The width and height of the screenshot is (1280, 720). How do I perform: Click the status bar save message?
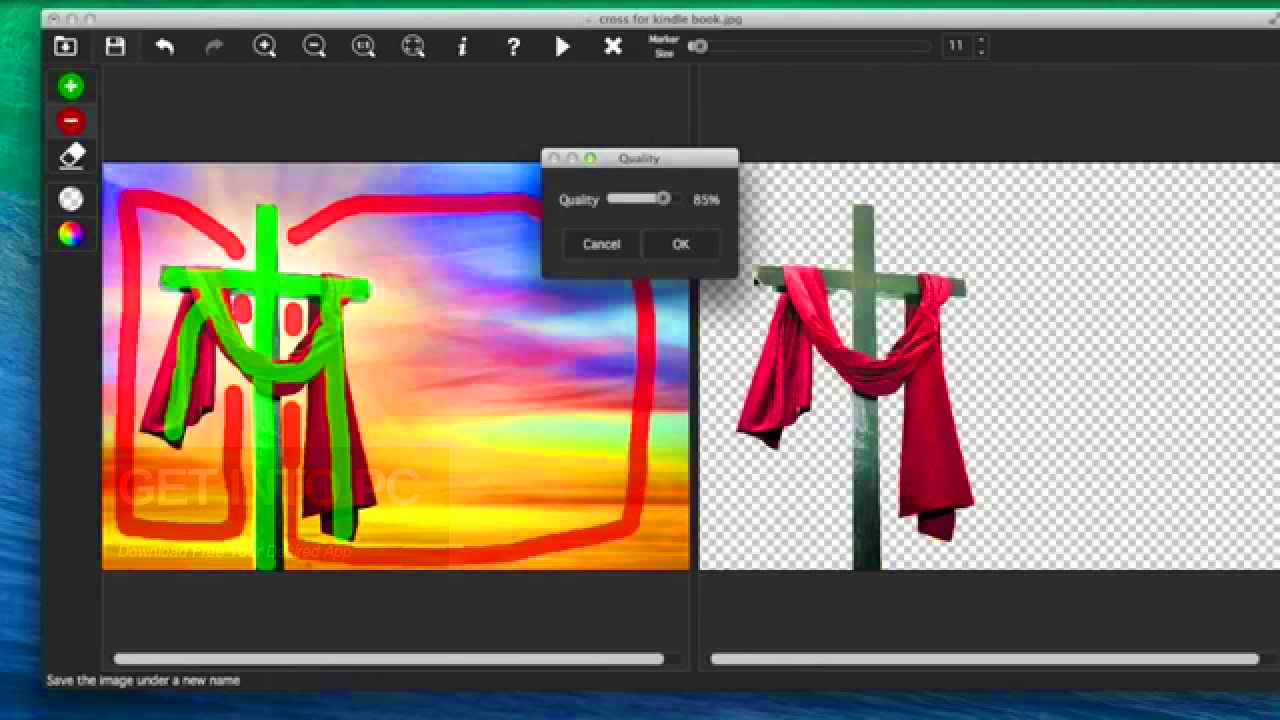point(143,680)
